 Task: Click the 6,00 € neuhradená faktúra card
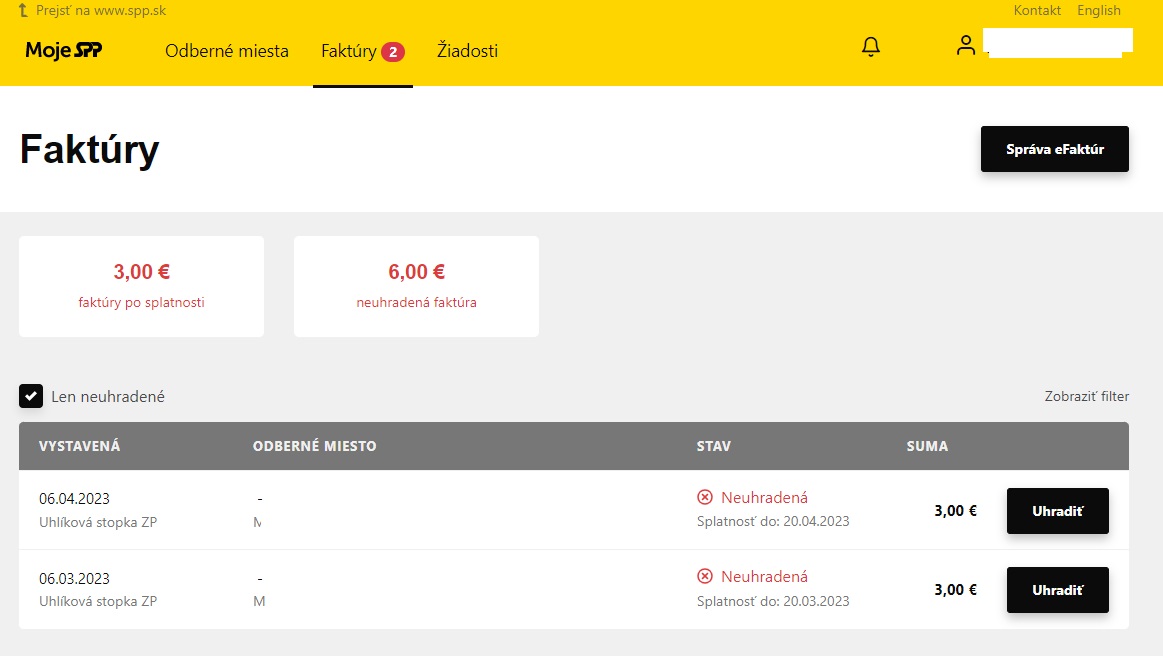[416, 286]
